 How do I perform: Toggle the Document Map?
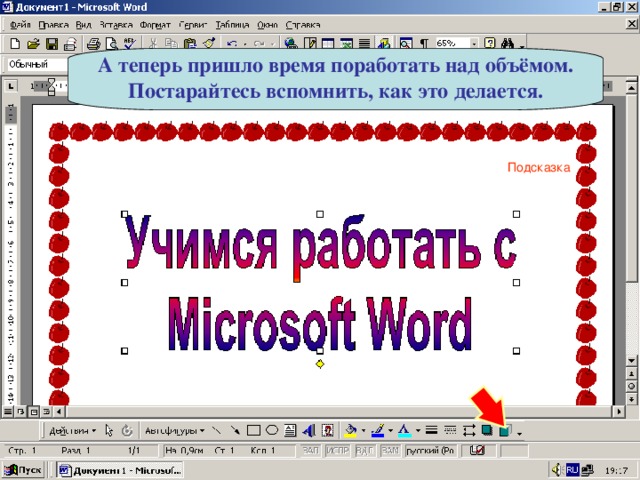[x=406, y=43]
